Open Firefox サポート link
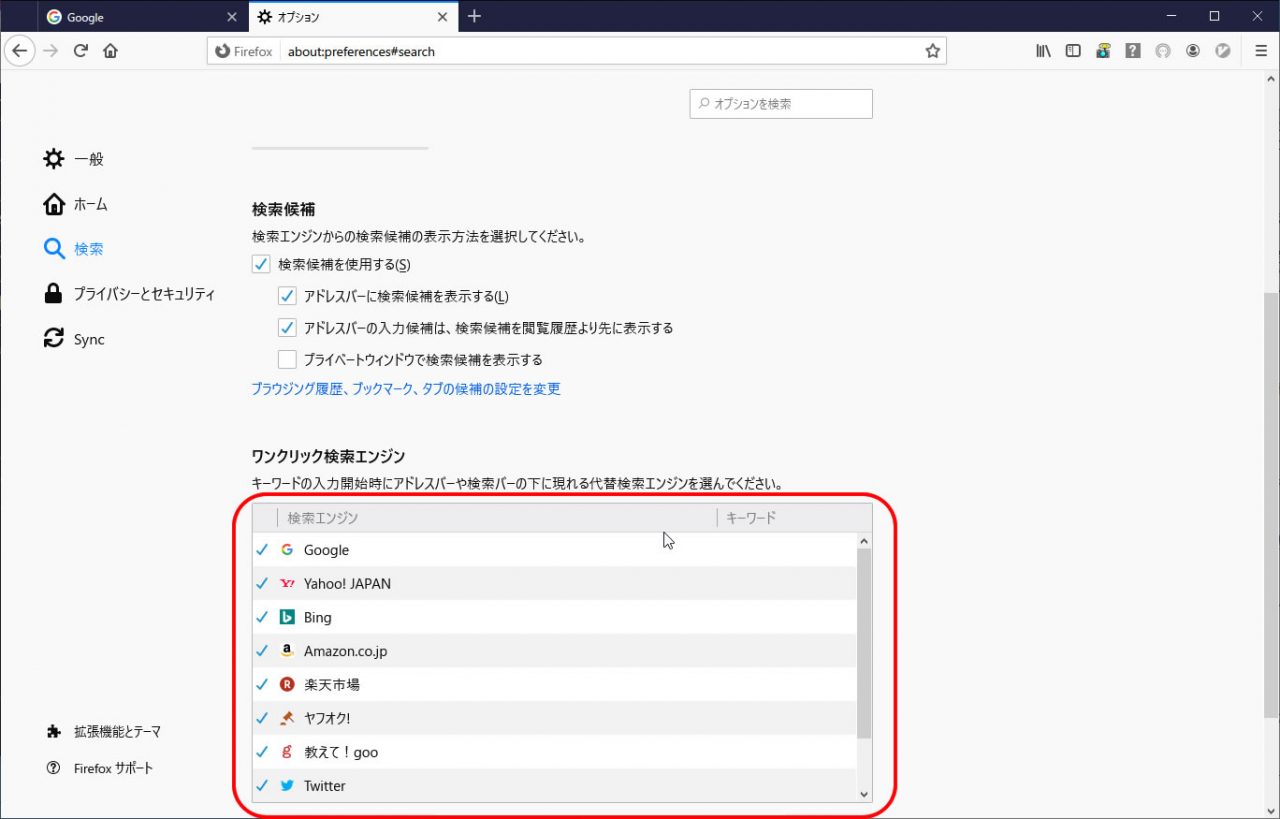 pos(99,768)
